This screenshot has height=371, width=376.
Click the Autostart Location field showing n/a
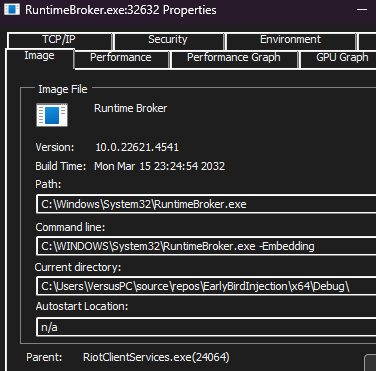(206, 327)
